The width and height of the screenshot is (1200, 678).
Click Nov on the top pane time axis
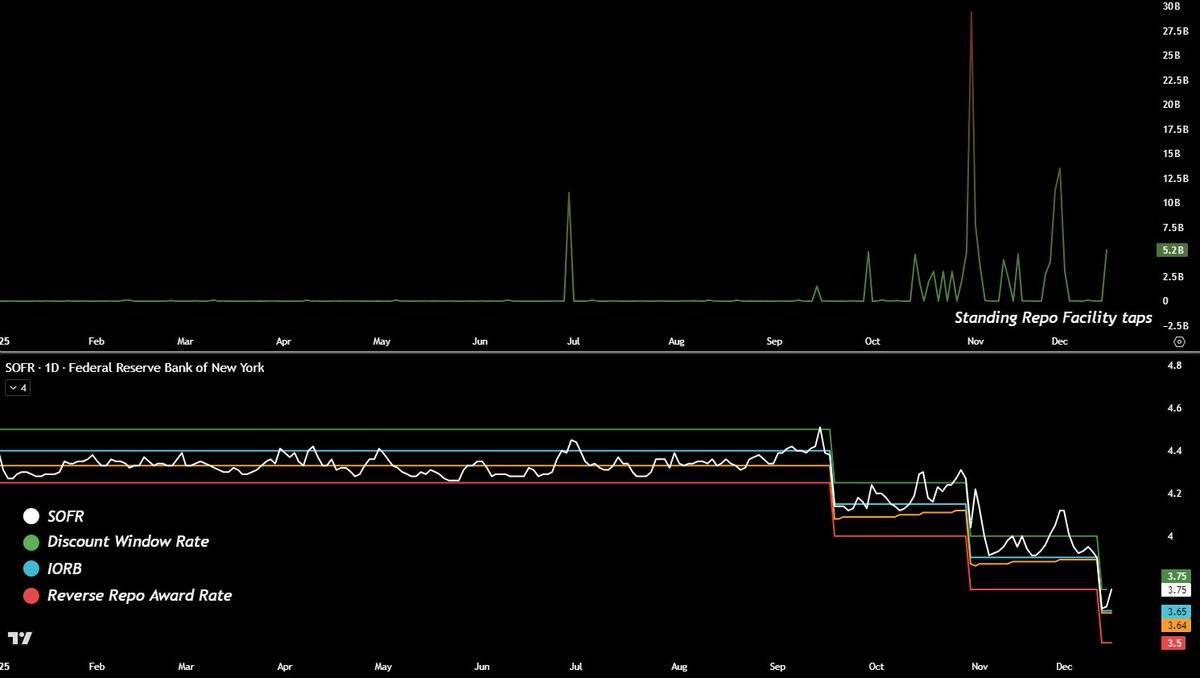[x=975, y=341]
